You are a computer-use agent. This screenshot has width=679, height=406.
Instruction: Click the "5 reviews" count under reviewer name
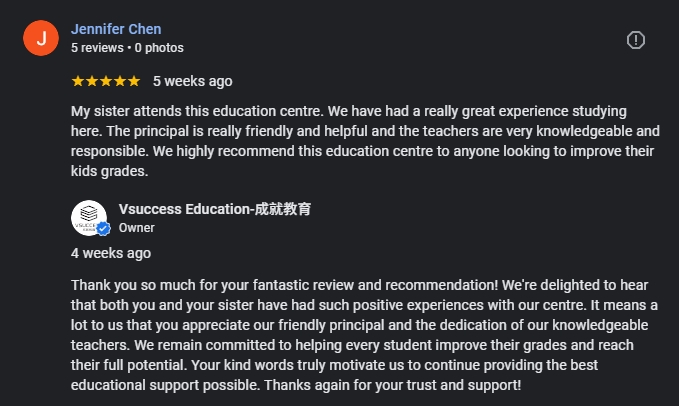[97, 48]
